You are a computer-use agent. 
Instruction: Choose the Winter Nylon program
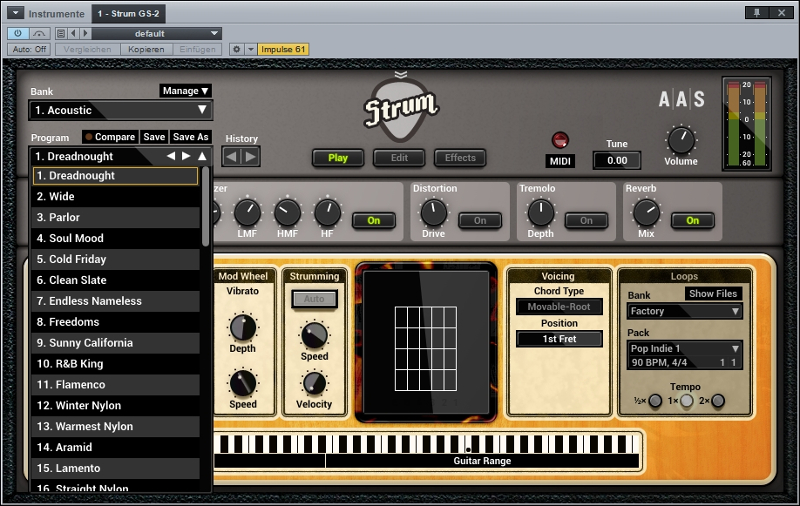click(x=115, y=406)
